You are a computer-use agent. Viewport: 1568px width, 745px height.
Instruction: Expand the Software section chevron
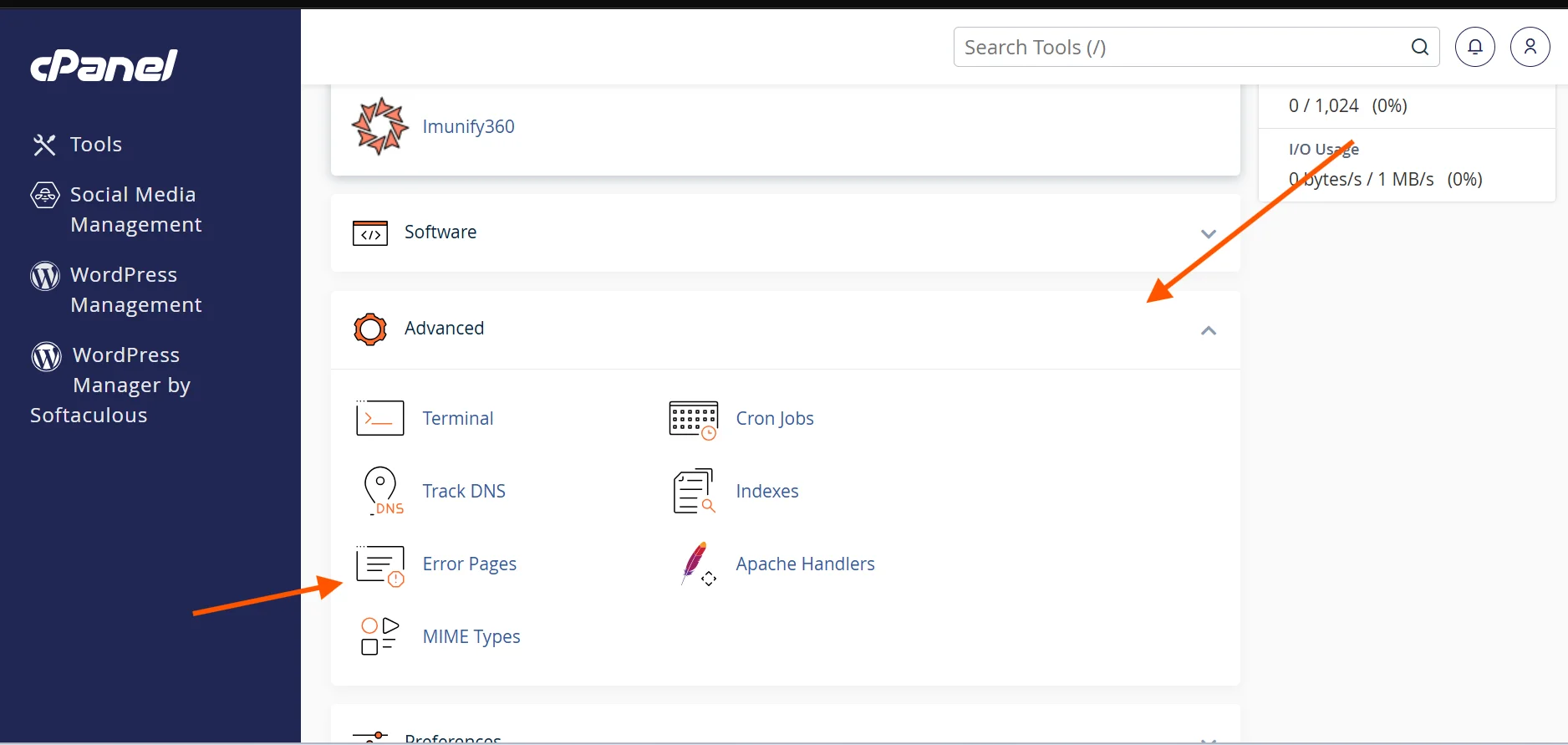pyautogui.click(x=1209, y=234)
